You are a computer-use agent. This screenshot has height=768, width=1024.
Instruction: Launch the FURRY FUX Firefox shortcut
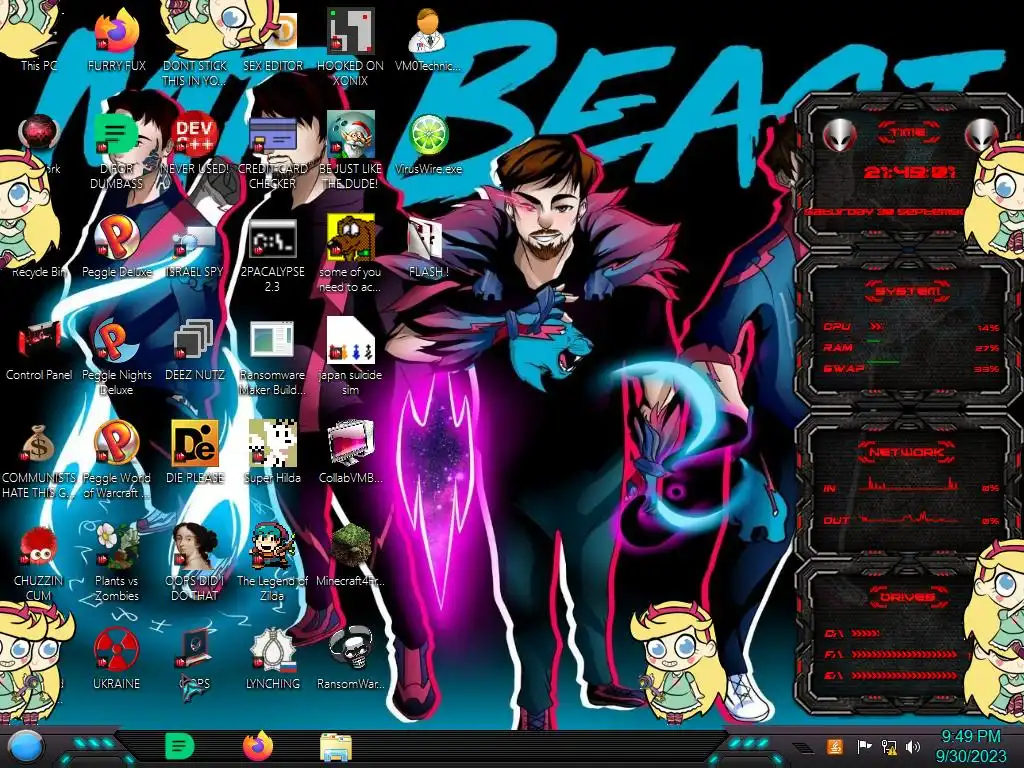[x=116, y=39]
